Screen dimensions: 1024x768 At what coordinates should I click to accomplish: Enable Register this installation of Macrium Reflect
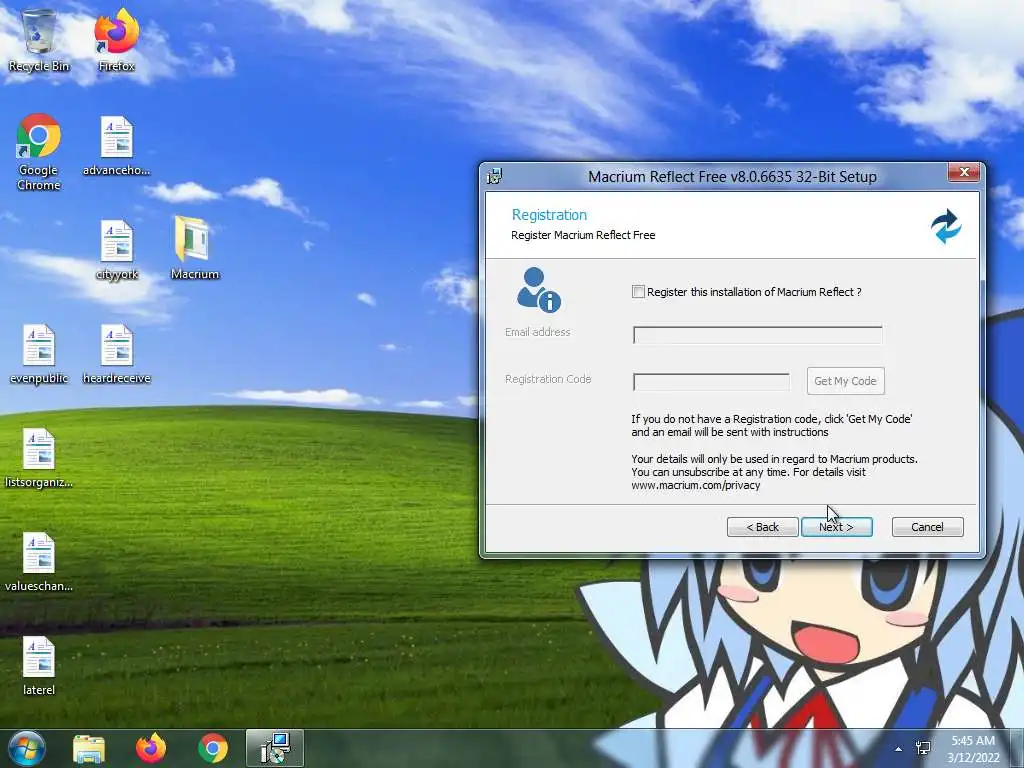click(x=638, y=292)
